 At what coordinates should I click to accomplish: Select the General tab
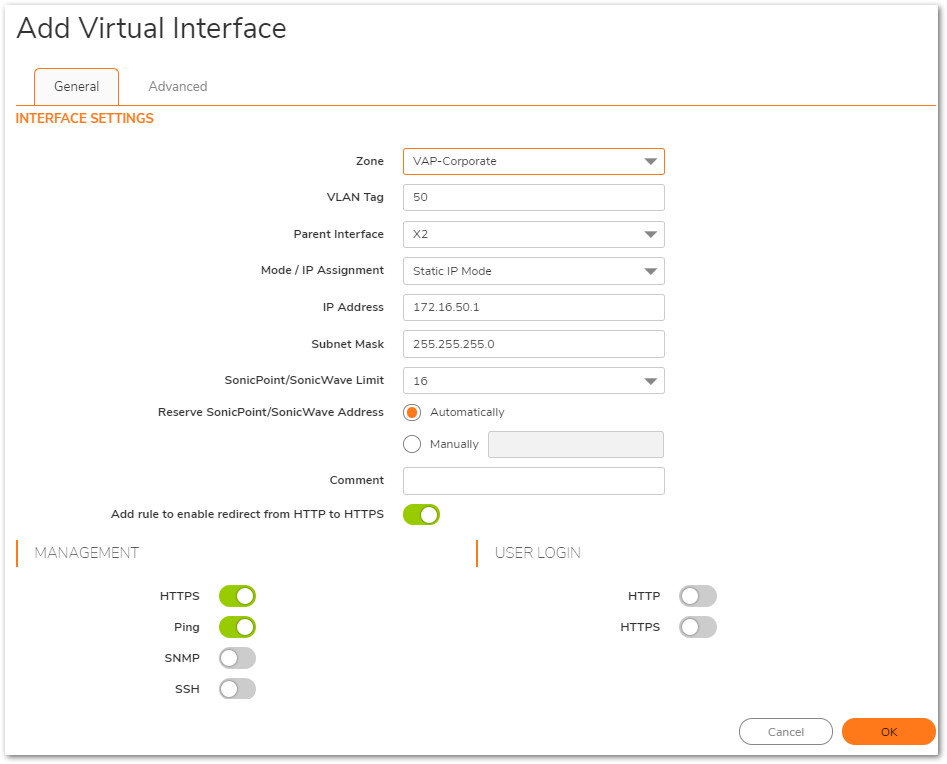point(76,87)
